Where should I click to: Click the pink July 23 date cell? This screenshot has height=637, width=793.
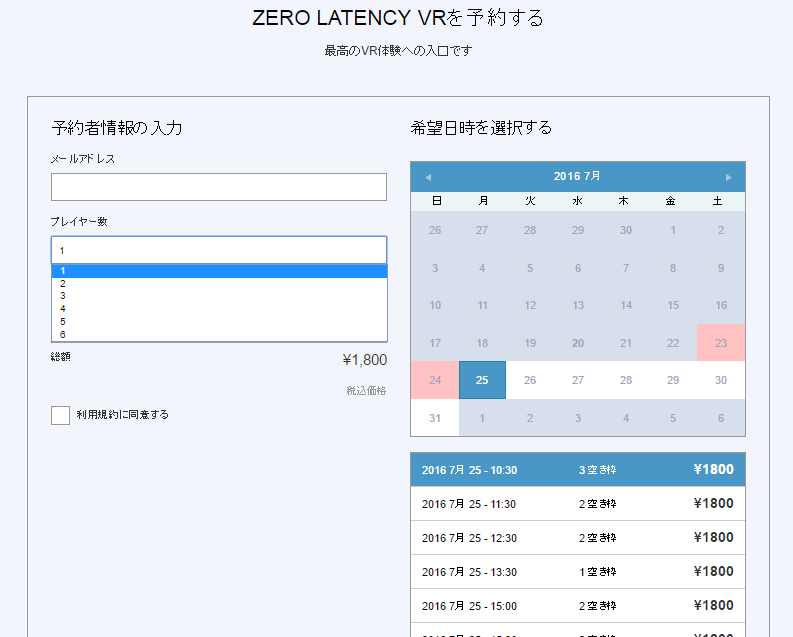(721, 343)
